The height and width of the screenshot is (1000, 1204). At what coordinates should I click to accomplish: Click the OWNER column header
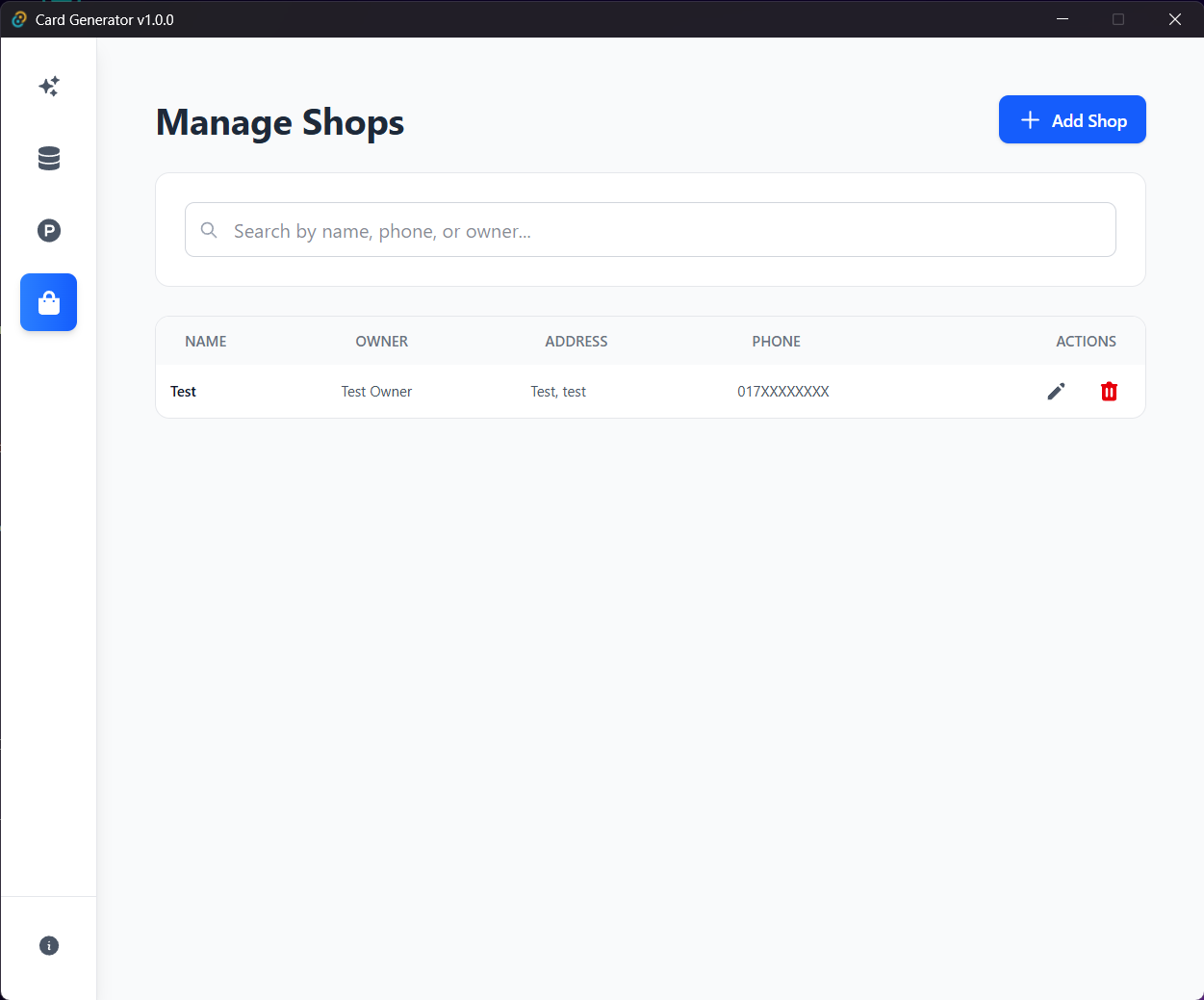381,342
